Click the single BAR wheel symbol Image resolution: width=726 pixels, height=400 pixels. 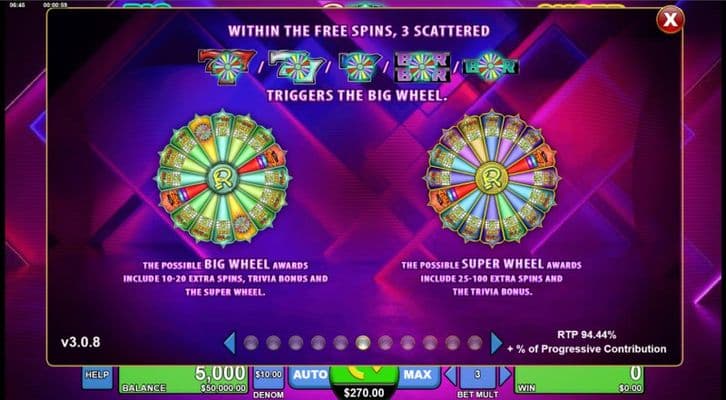point(490,67)
